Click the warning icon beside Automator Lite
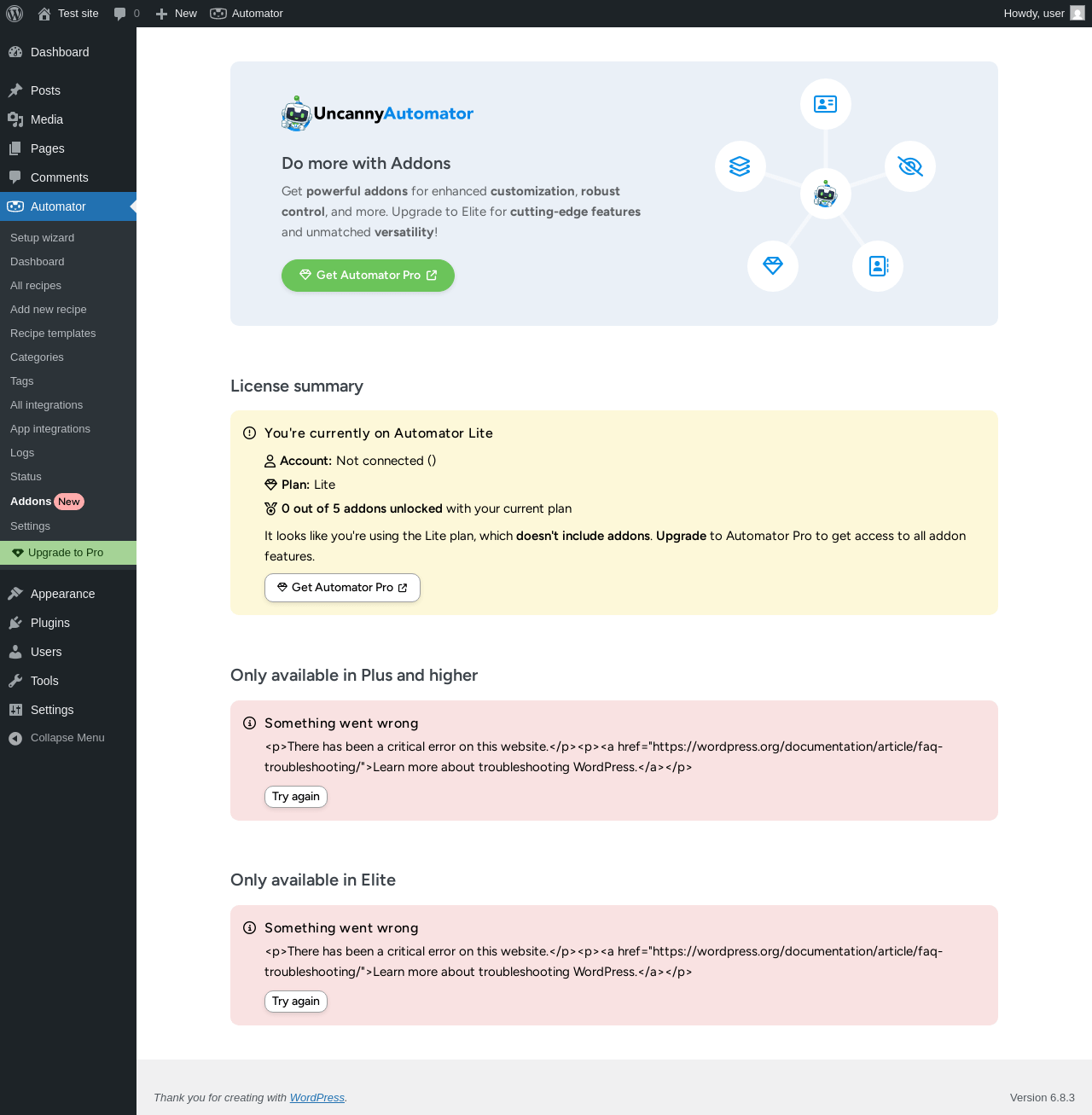1092x1115 pixels. [x=249, y=433]
